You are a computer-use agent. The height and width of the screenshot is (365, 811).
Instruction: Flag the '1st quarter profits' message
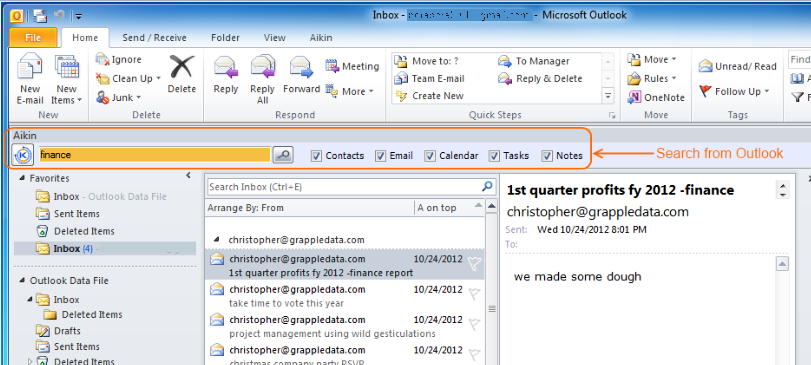pos(474,264)
